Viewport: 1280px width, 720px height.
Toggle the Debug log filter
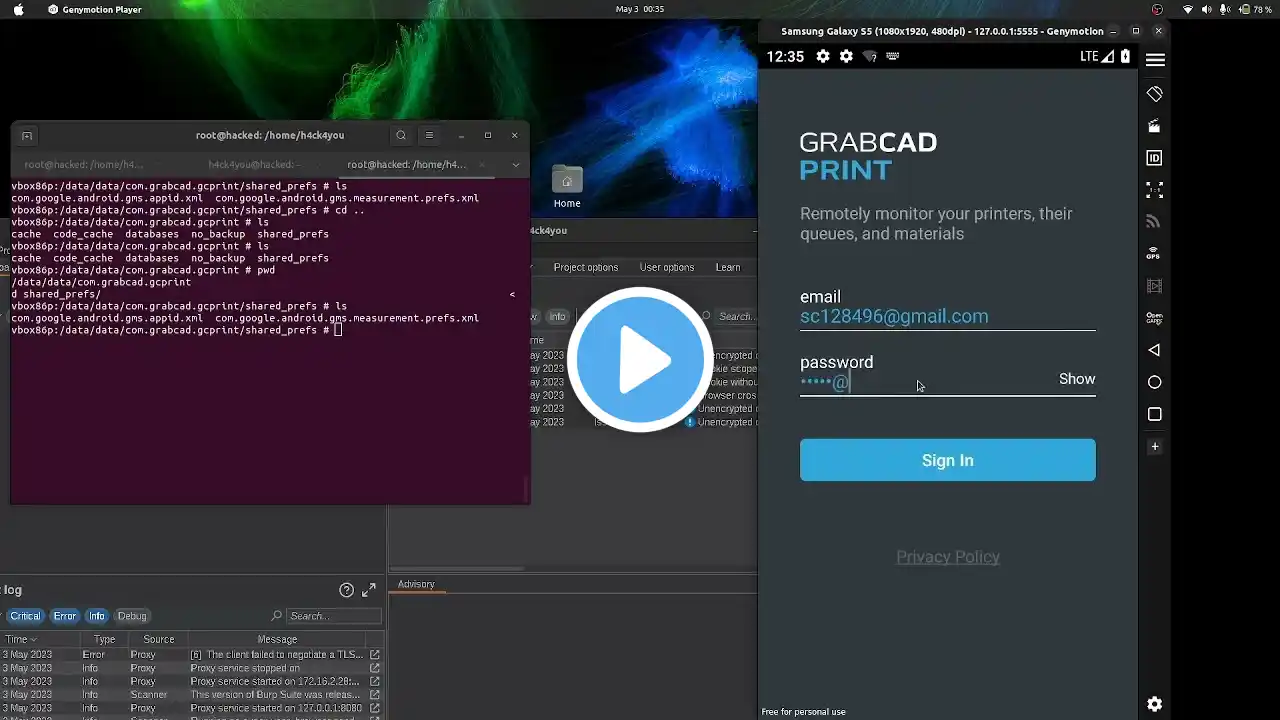(132, 616)
